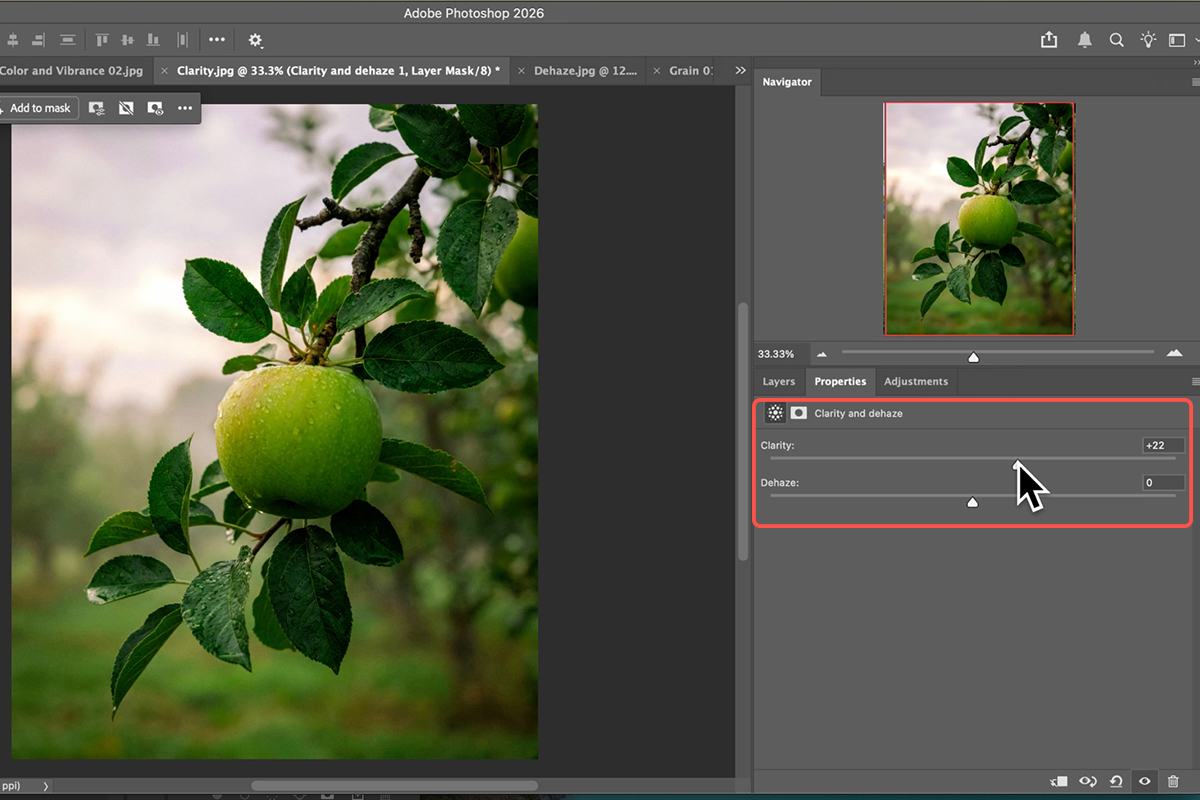
Task: Open the notifications bell
Action: pos(1084,40)
